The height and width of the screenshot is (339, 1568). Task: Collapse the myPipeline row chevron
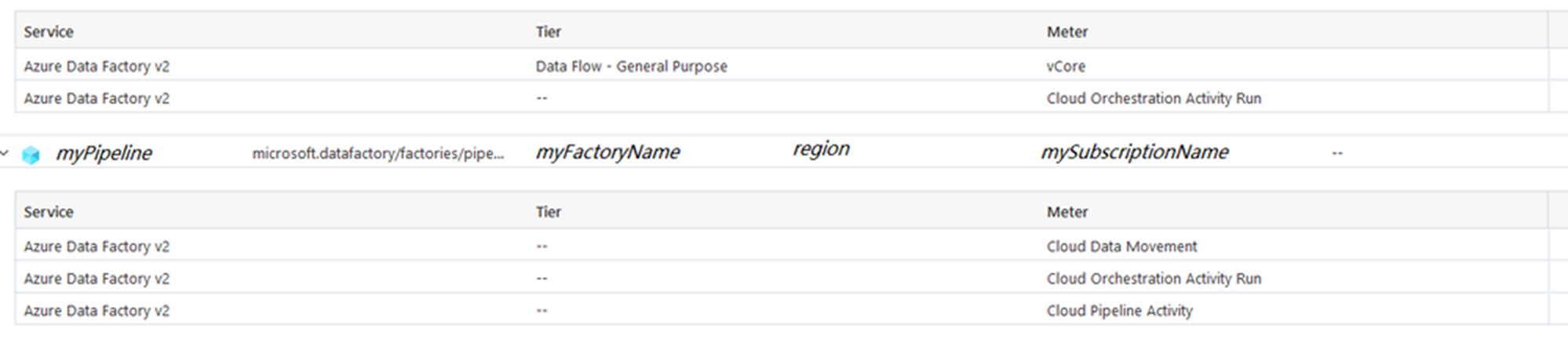pos(5,153)
